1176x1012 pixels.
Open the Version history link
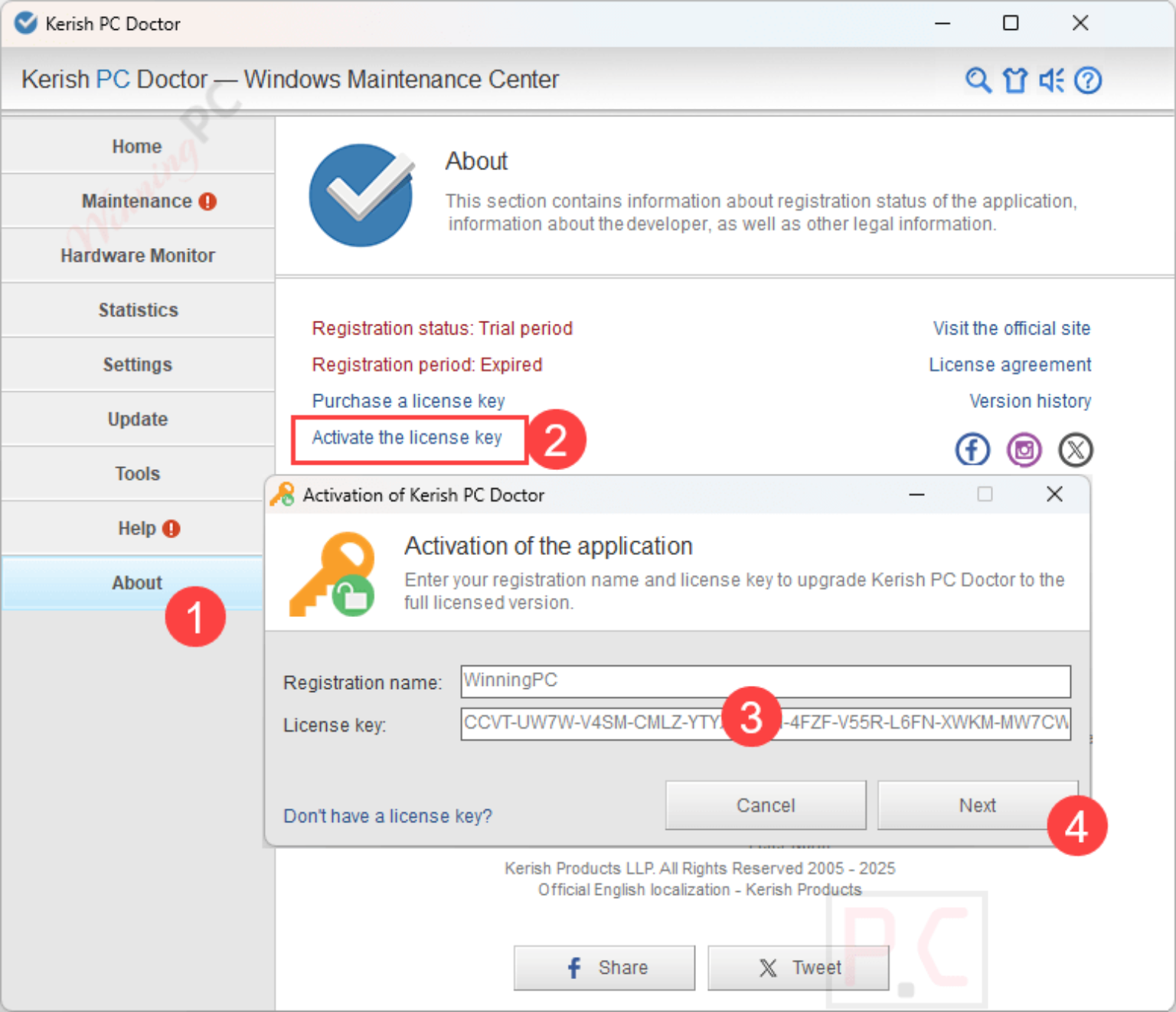tap(1030, 400)
